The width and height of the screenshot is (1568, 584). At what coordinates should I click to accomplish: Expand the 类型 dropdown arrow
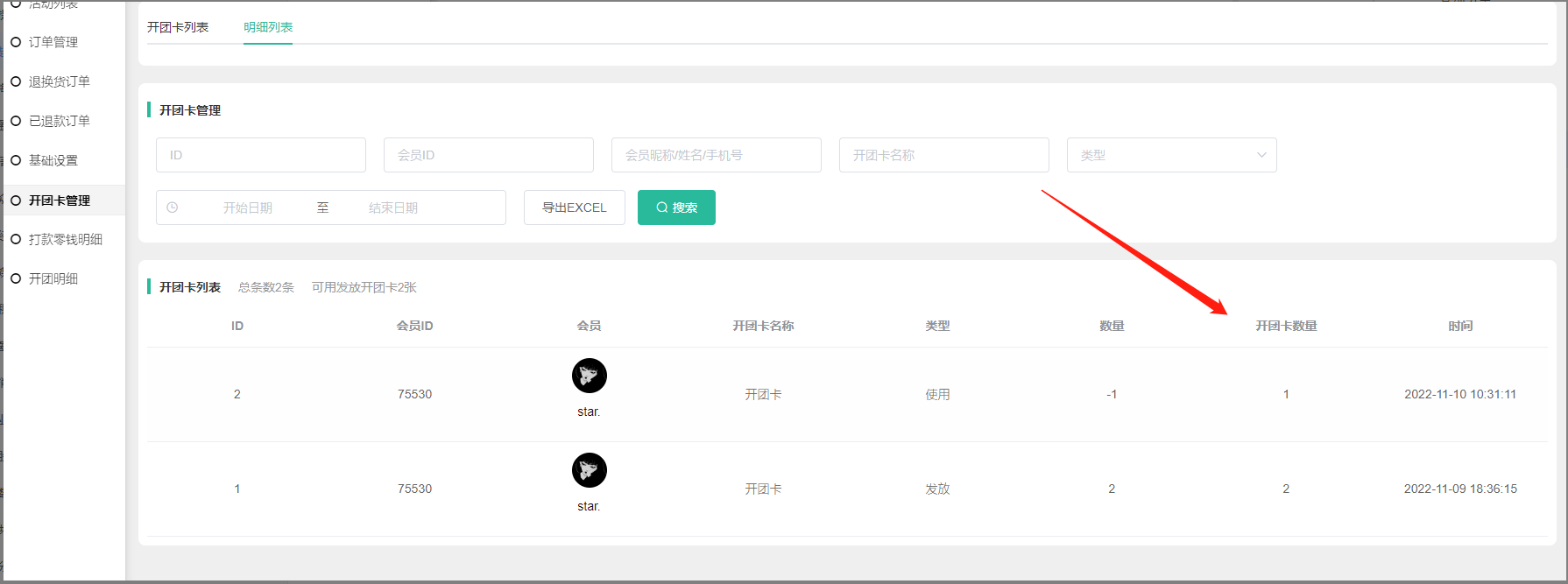click(1261, 155)
